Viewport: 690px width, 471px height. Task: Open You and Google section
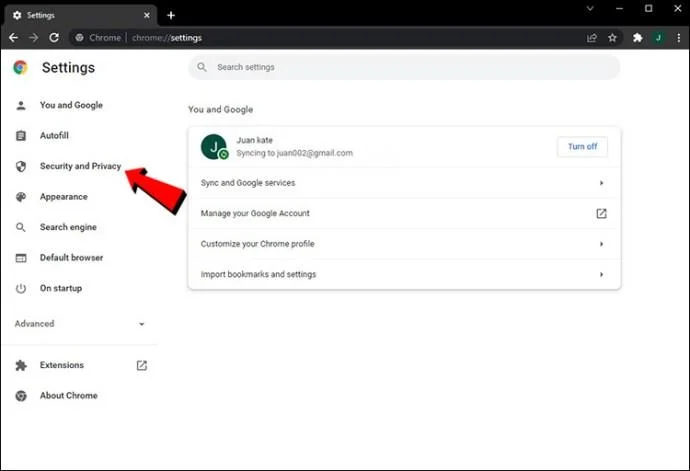pos(71,105)
